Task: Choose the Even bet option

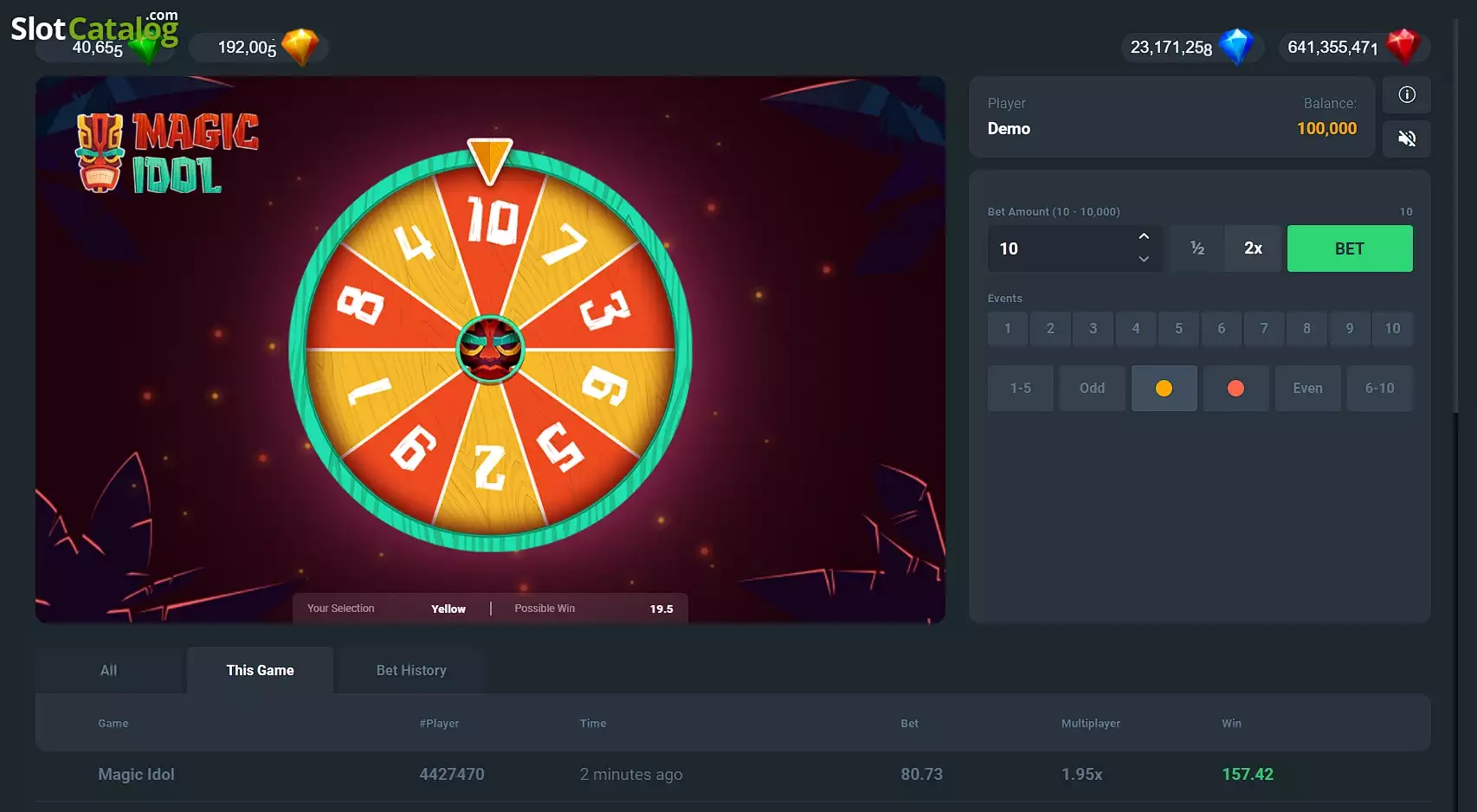Action: pos(1307,389)
